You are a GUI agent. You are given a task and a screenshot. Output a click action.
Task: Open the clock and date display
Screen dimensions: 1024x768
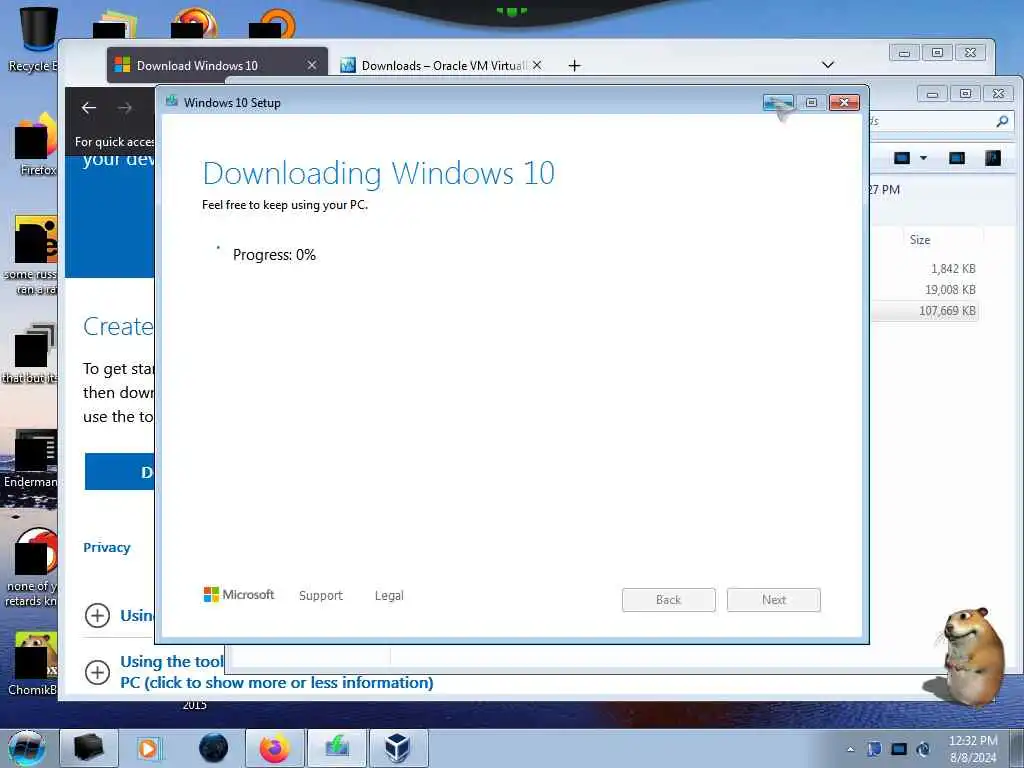pyautogui.click(x=973, y=749)
